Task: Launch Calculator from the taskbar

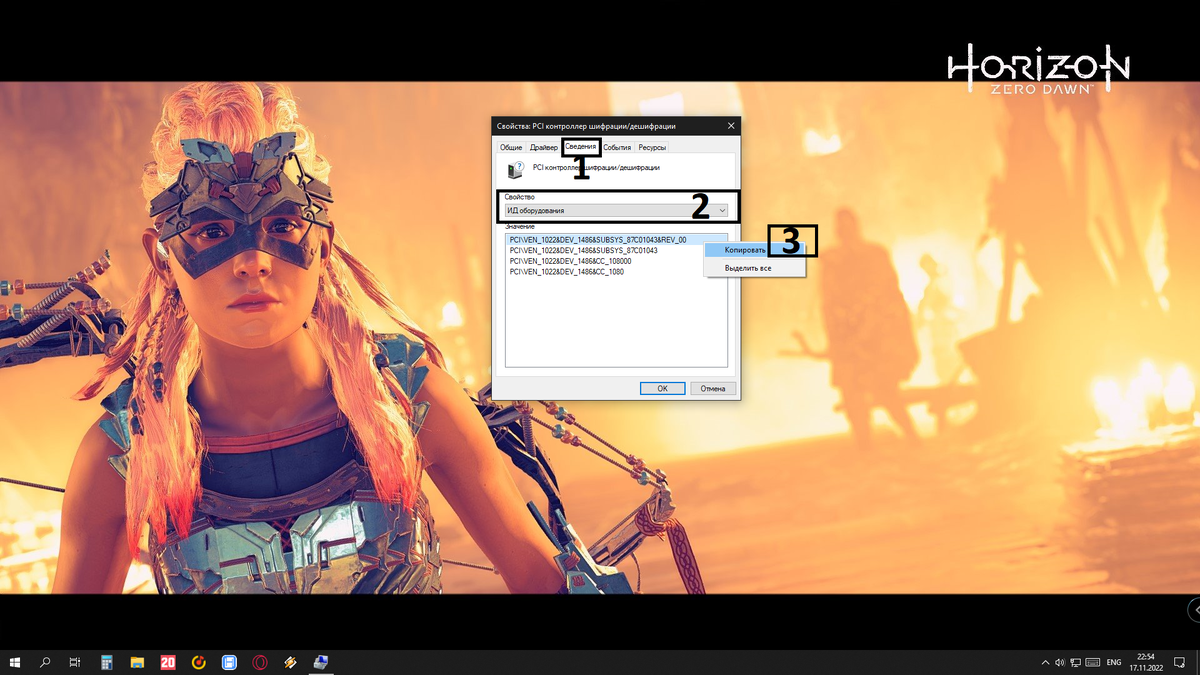Action: click(106, 662)
